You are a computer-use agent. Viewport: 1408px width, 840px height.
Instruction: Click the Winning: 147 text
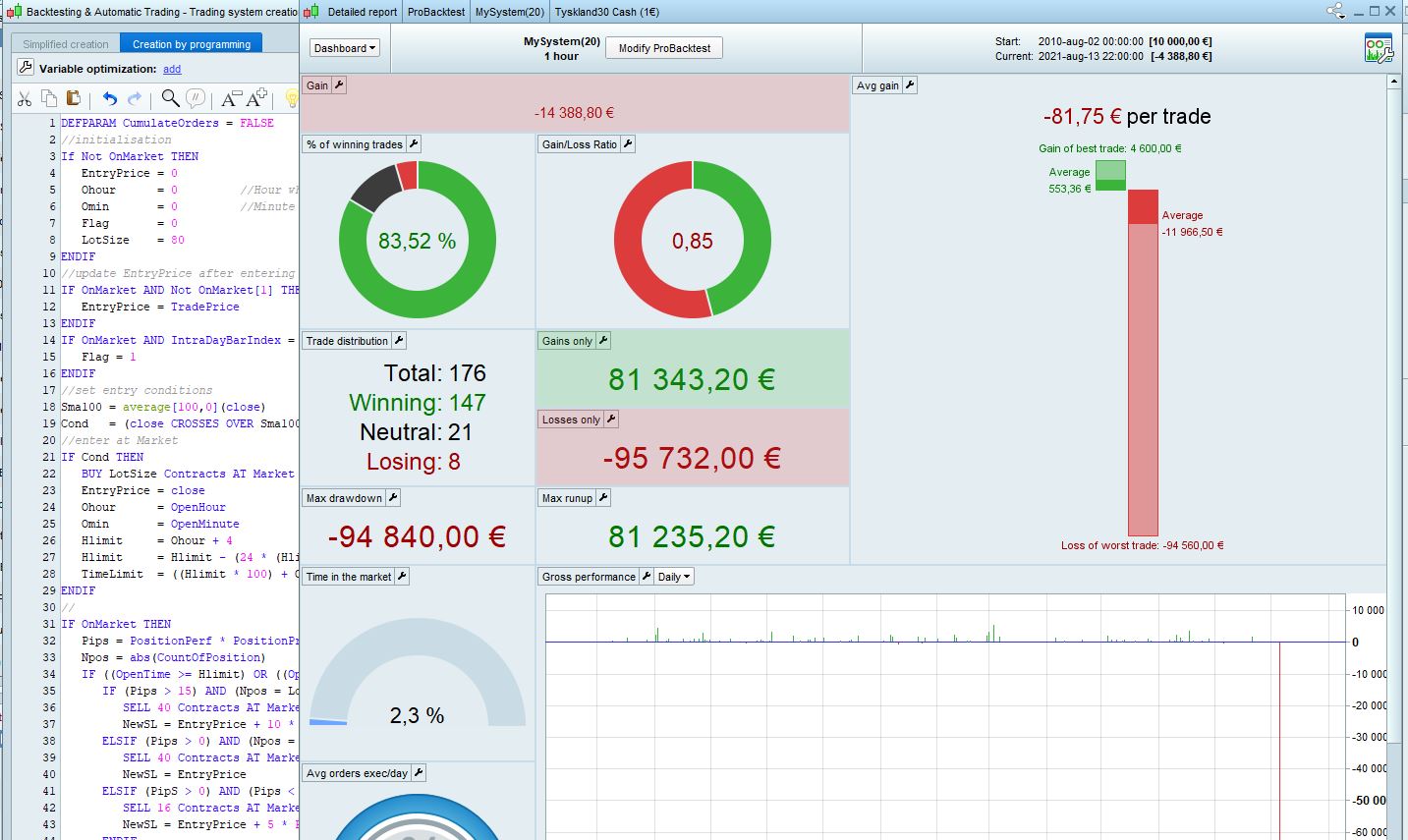point(418,403)
